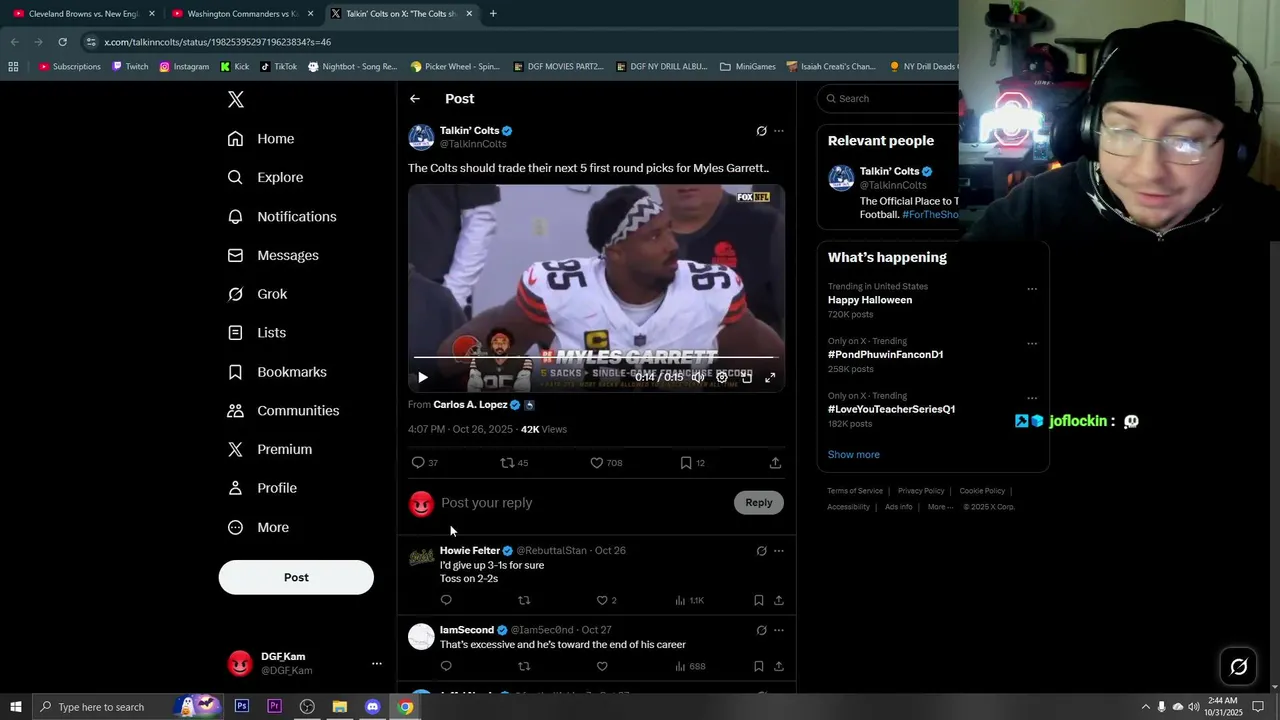Click the white Post button in sidebar

click(296, 577)
